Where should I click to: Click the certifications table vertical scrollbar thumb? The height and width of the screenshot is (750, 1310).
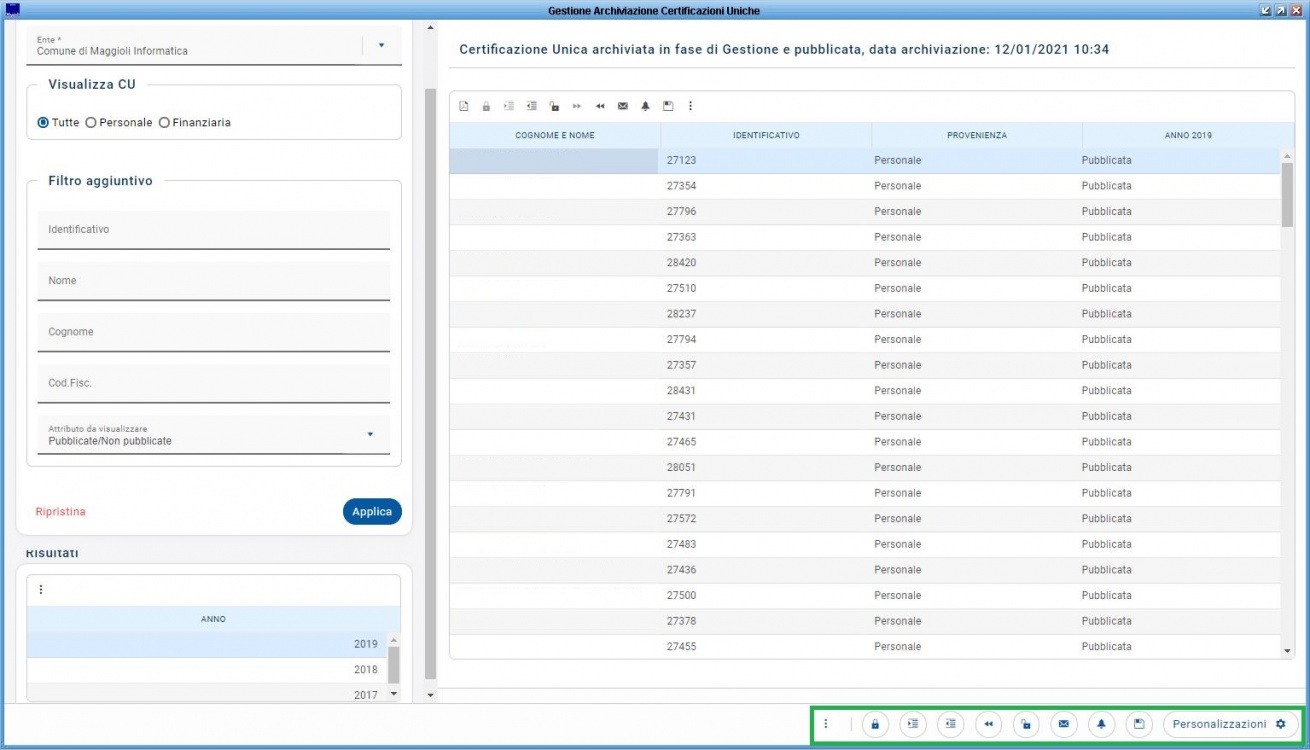point(1287,195)
